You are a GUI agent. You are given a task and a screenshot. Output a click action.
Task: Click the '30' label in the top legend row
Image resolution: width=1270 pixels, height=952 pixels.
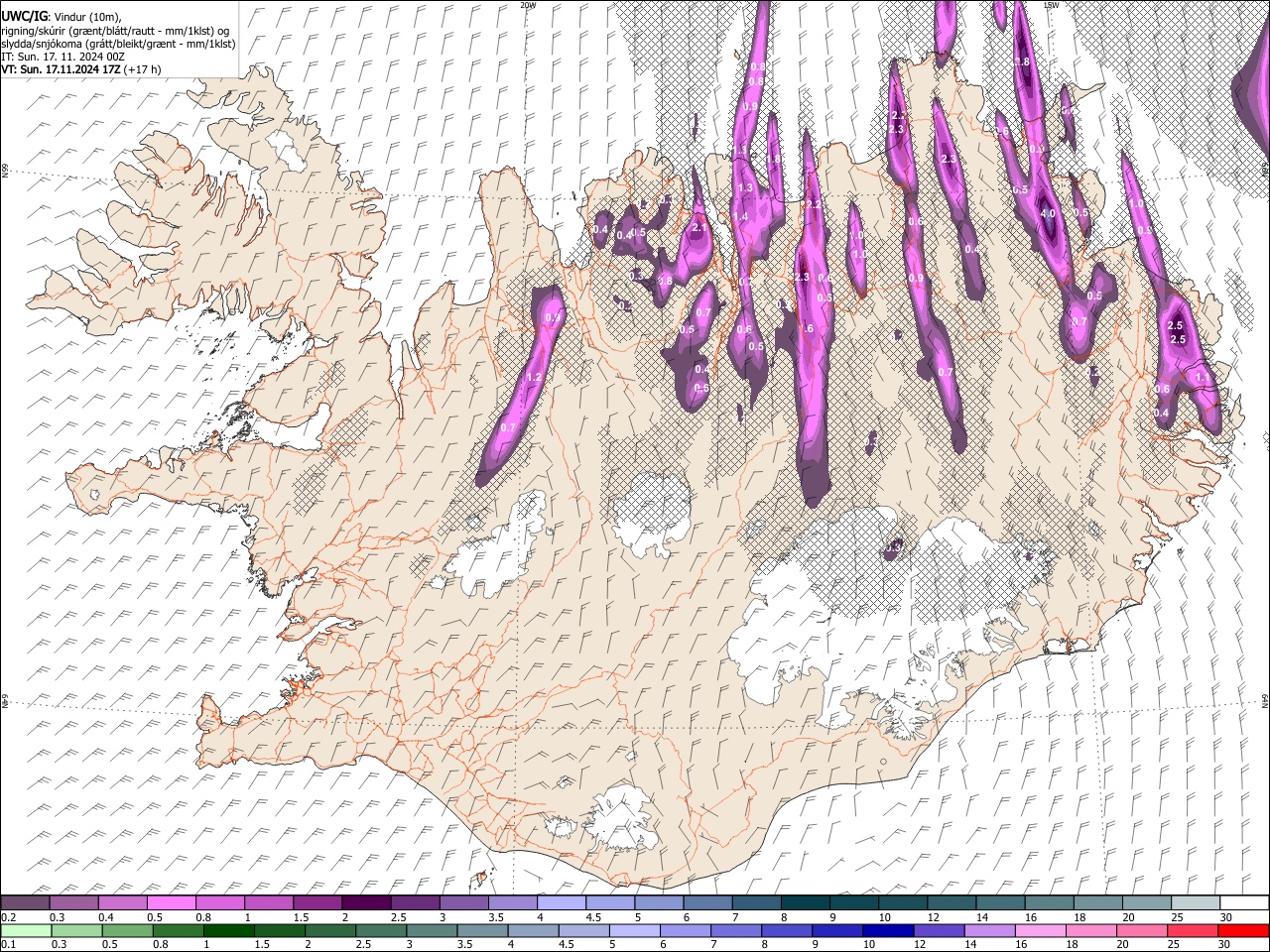pyautogui.click(x=1226, y=917)
